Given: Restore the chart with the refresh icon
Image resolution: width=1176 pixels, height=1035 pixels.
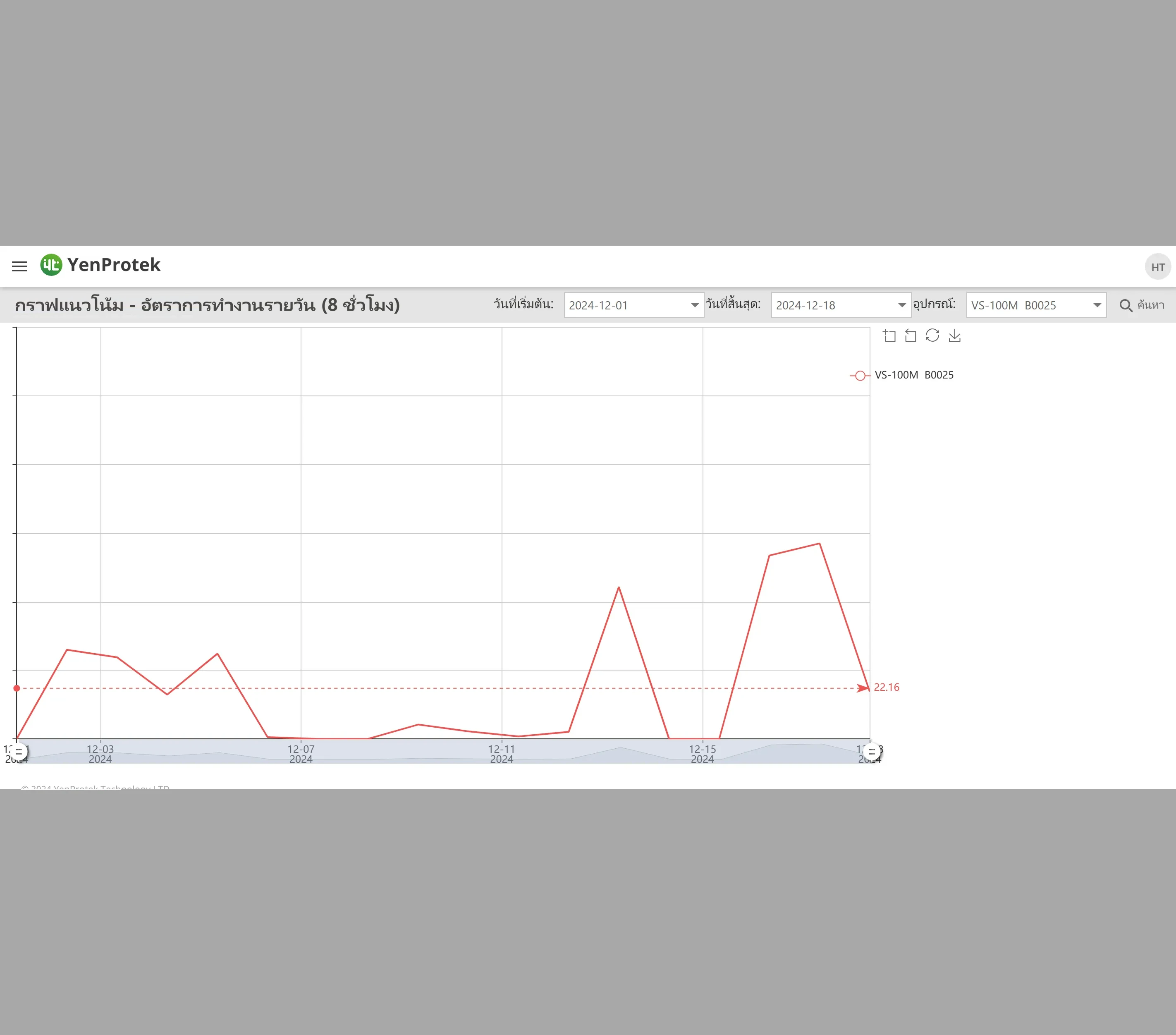Looking at the screenshot, I should pyautogui.click(x=932, y=335).
